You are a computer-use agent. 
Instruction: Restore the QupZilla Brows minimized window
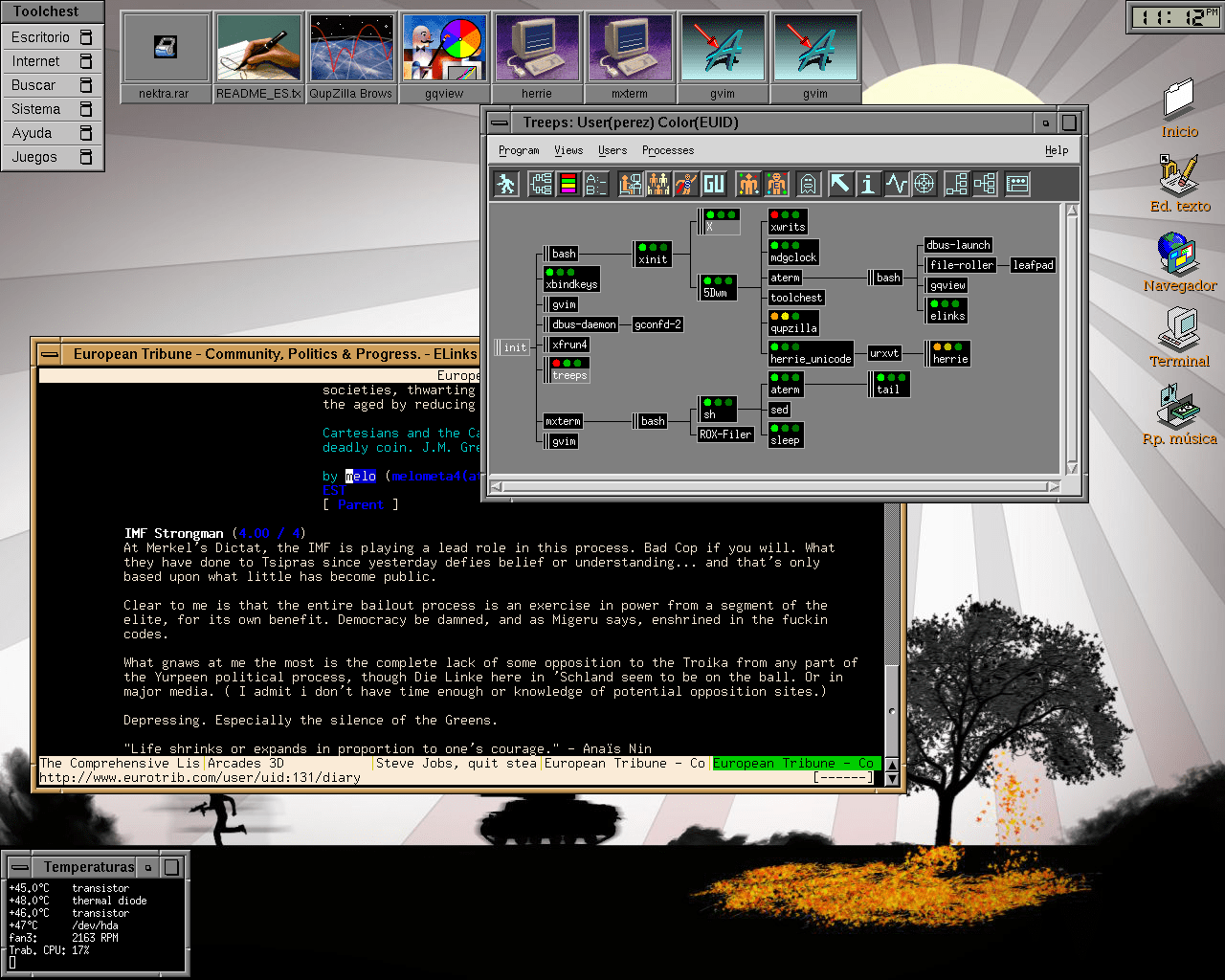pos(351,57)
